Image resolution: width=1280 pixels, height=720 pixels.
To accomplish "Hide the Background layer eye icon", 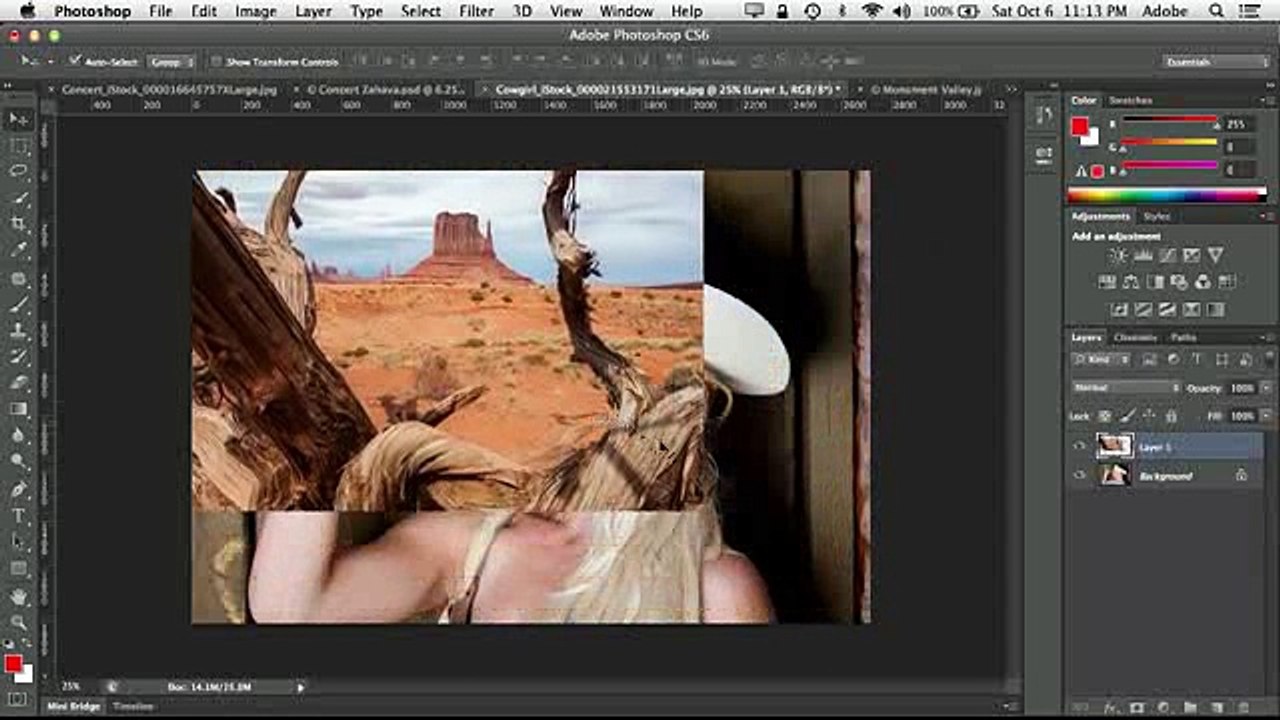I will [x=1079, y=476].
